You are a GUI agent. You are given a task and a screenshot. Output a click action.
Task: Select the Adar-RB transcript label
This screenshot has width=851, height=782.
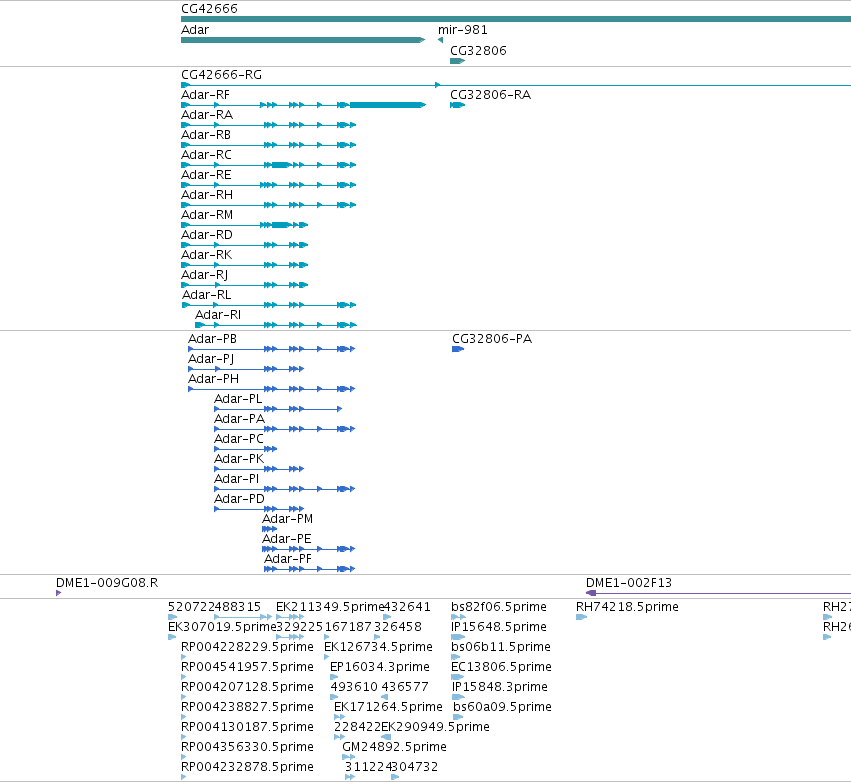tap(206, 135)
